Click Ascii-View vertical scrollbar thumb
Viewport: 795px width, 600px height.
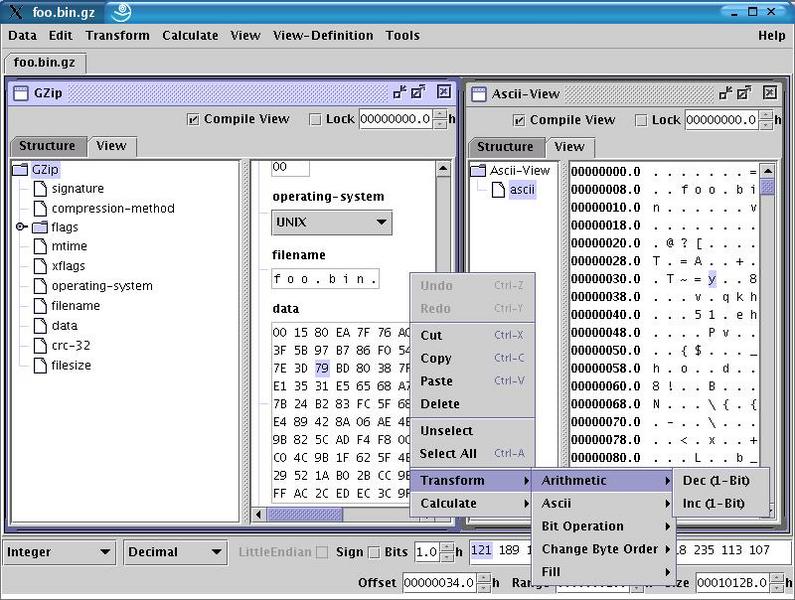[x=767, y=187]
